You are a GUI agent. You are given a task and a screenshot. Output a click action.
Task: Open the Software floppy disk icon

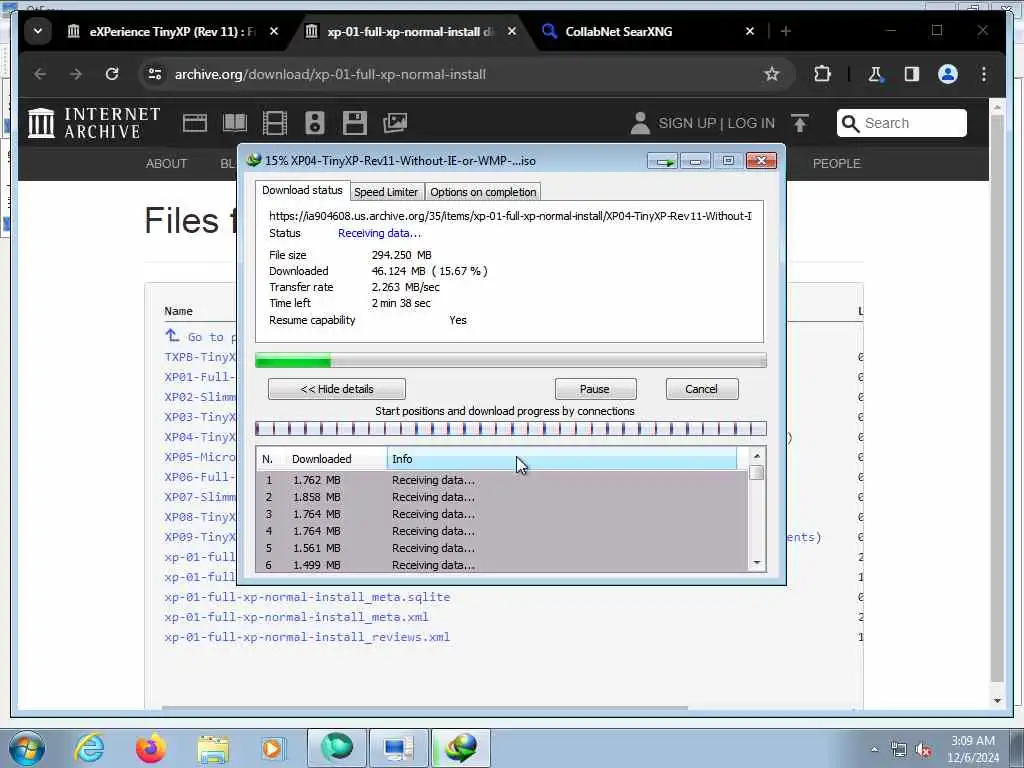pos(355,123)
